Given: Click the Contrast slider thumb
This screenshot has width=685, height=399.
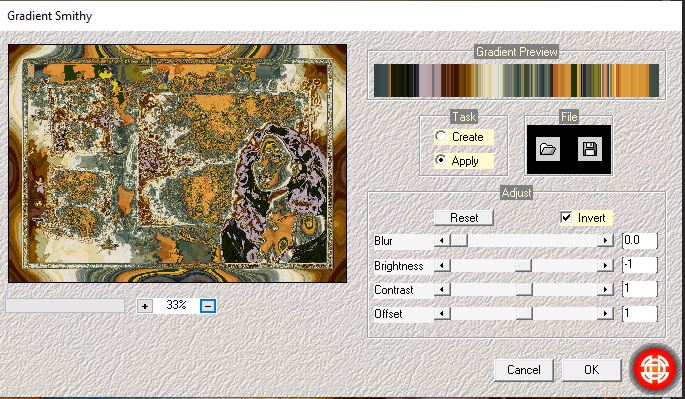Looking at the screenshot, I should point(524,289).
